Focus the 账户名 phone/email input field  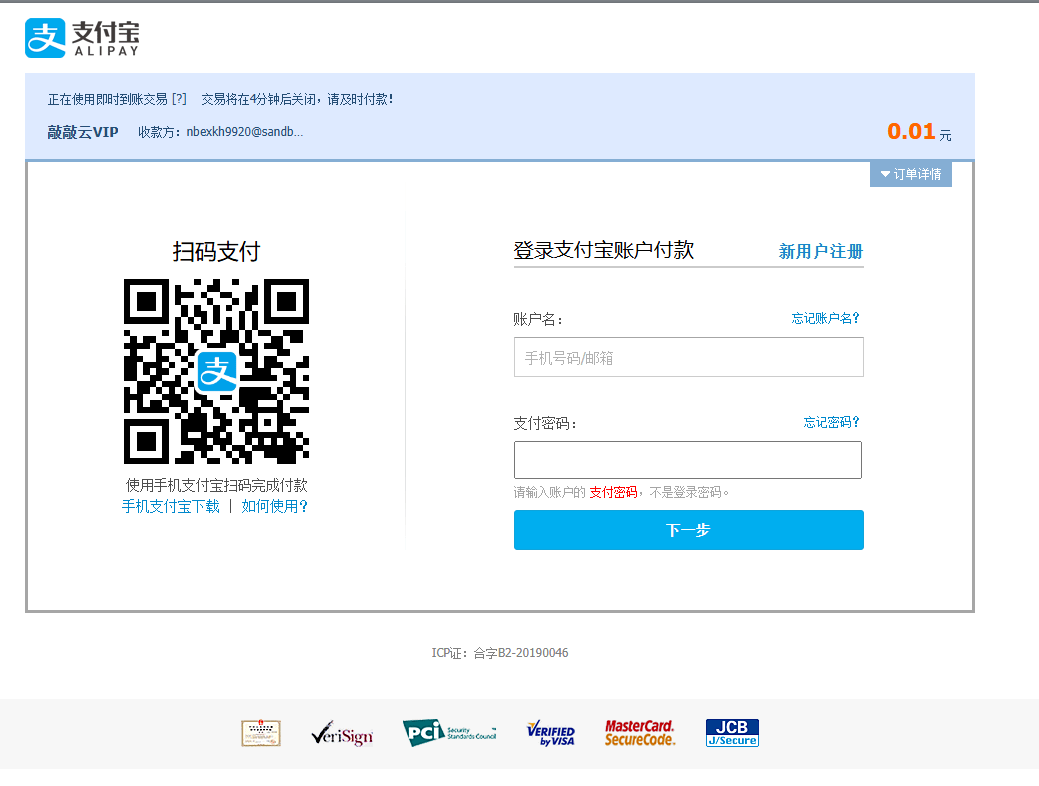(688, 357)
